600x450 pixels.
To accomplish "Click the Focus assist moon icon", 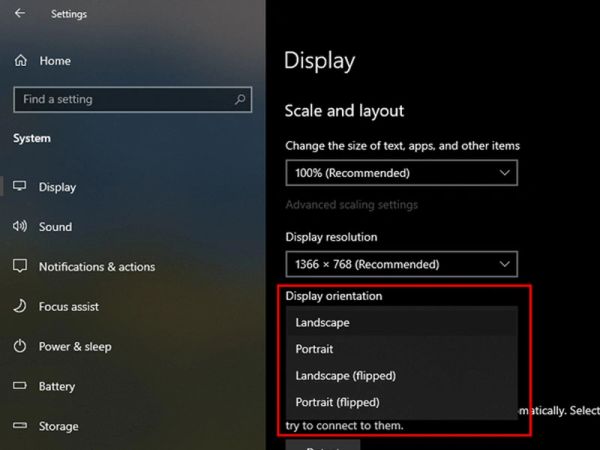I will (20, 307).
